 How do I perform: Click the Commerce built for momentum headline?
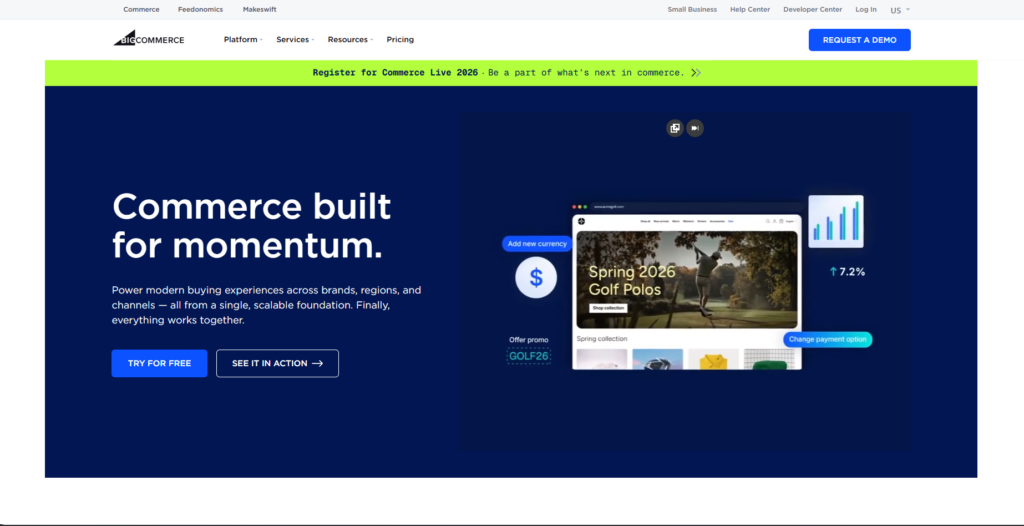(x=251, y=226)
